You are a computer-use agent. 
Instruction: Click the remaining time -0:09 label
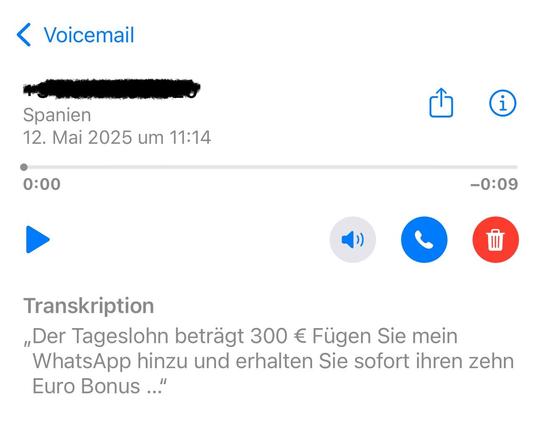click(x=494, y=184)
